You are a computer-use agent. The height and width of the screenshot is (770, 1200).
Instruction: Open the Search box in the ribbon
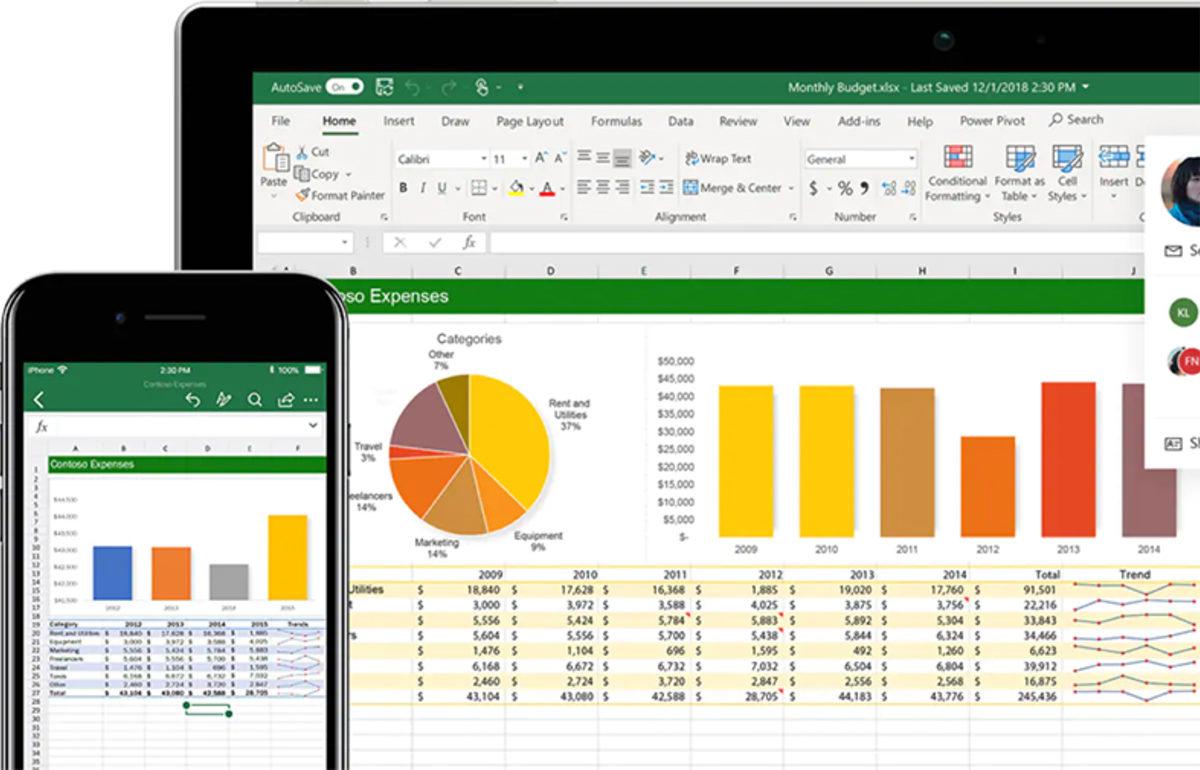pos(1076,118)
